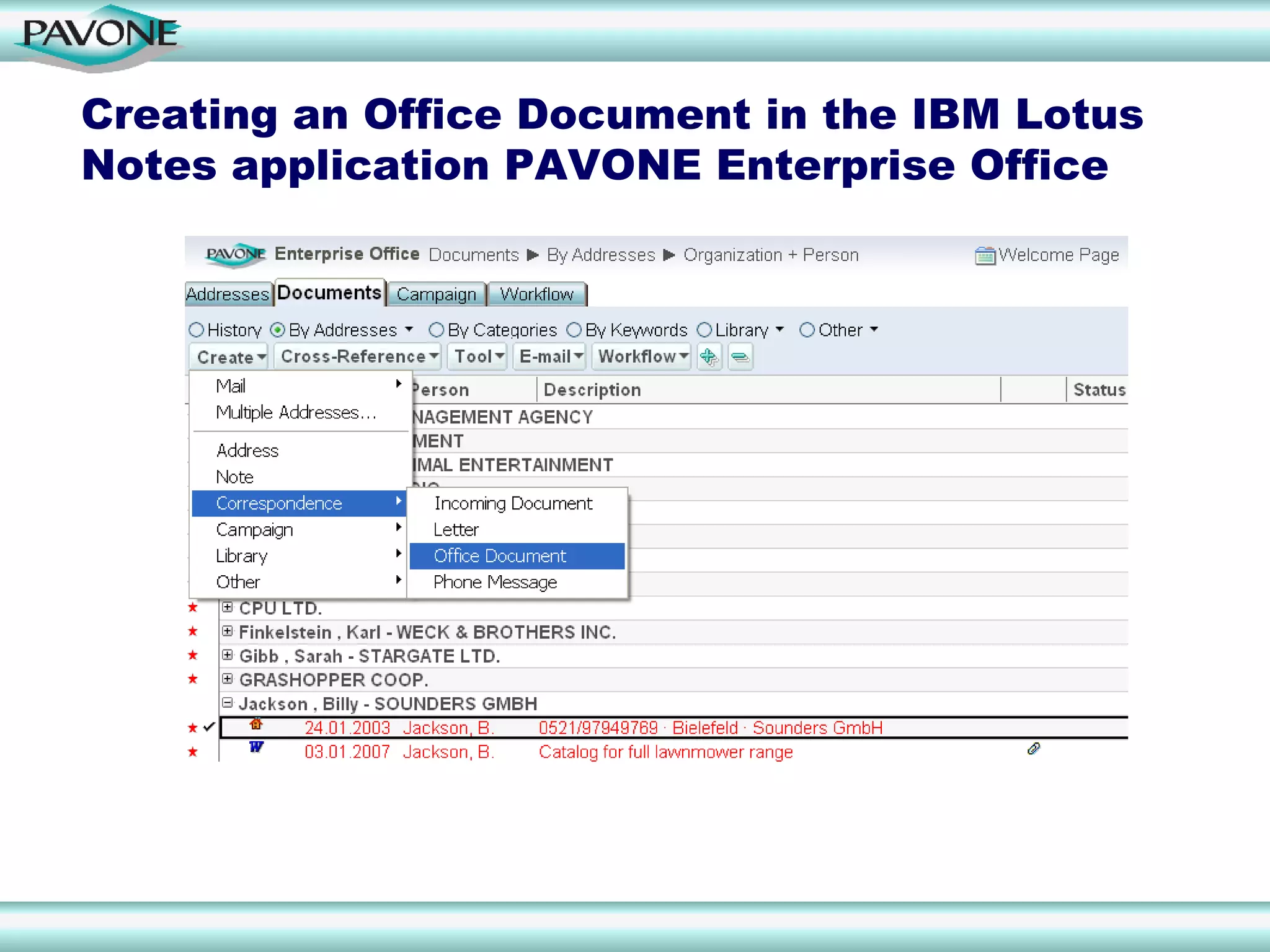Click the Documents breadcrumb link
1270x952 pixels.
pos(474,255)
